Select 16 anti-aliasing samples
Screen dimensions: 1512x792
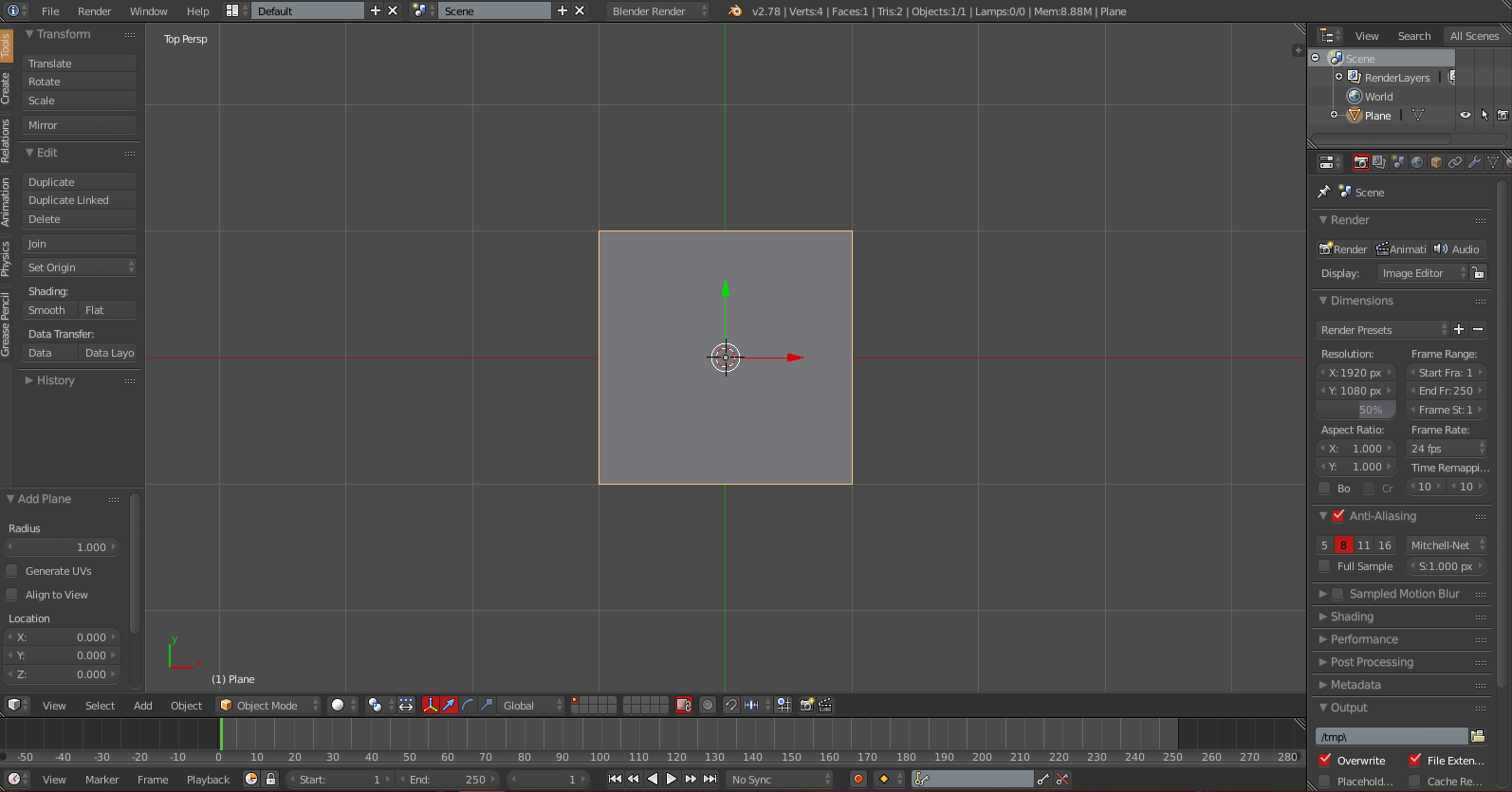pyautogui.click(x=1385, y=545)
